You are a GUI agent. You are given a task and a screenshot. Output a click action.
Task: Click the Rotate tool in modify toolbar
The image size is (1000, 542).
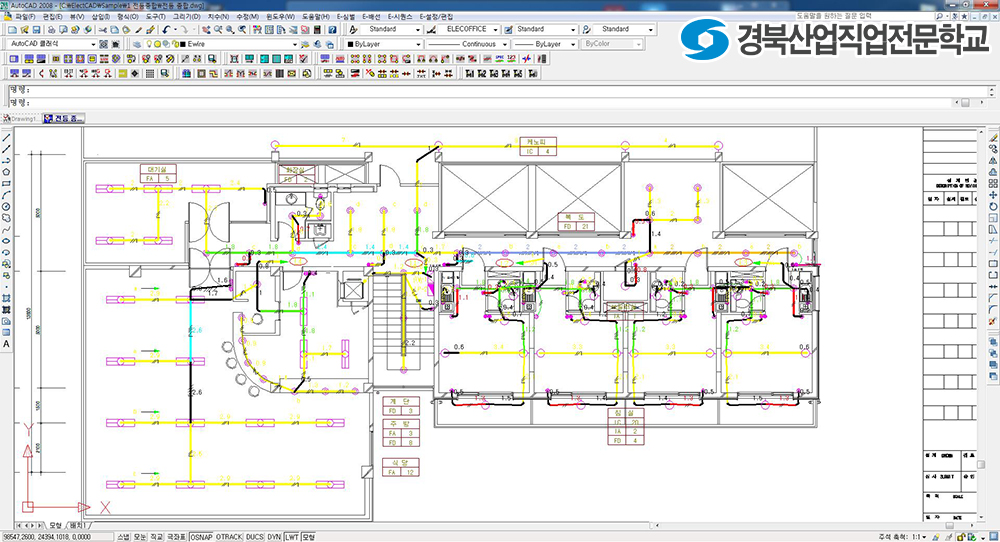tap(994, 207)
